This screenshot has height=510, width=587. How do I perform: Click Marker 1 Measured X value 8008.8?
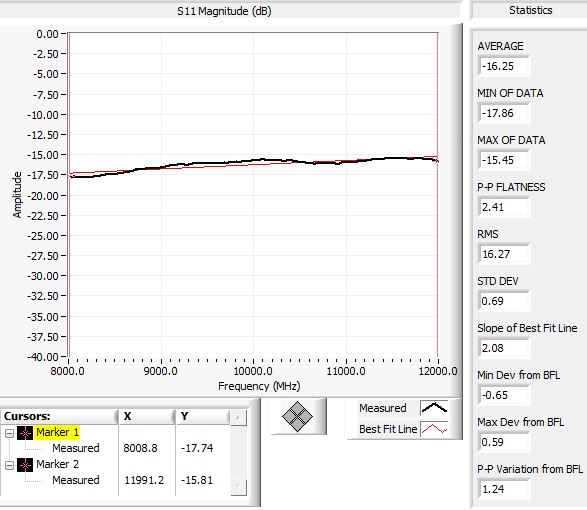coord(140,448)
